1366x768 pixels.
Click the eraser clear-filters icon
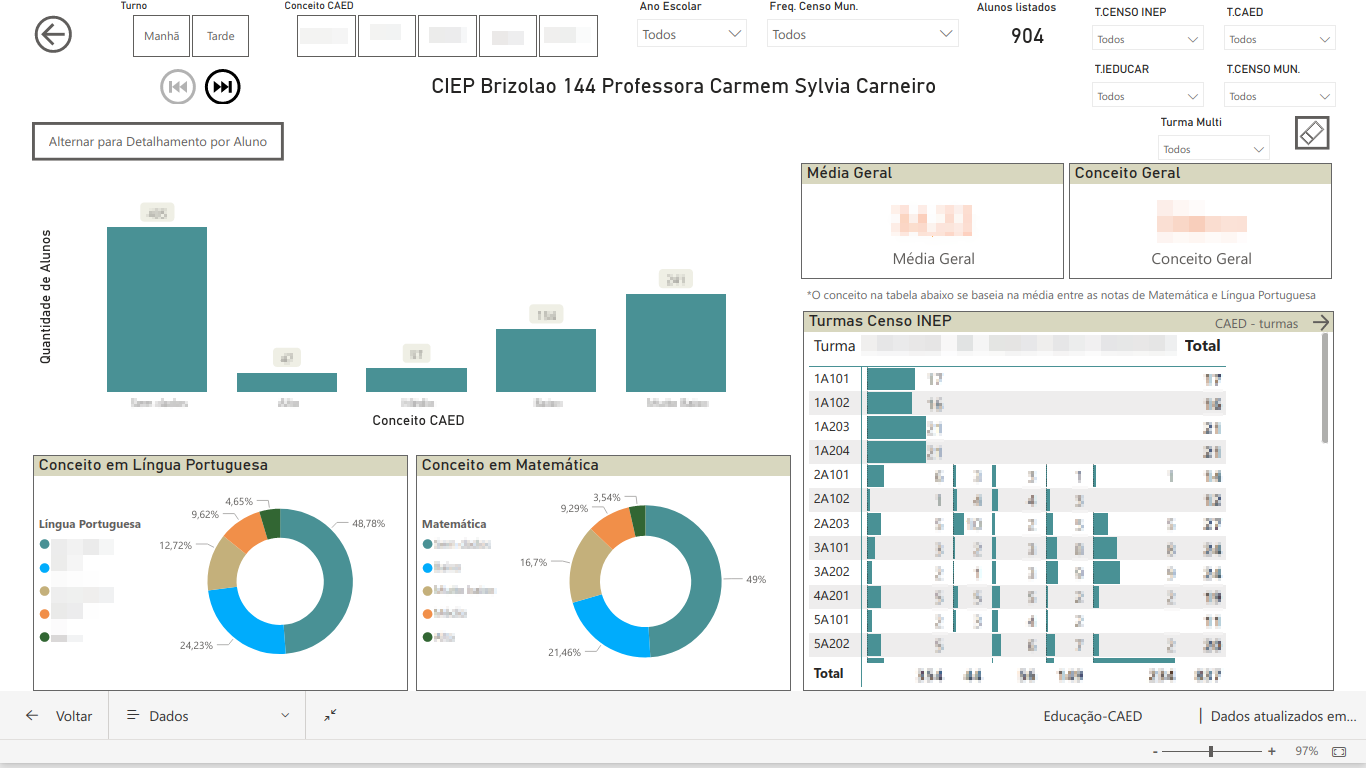tap(1312, 132)
